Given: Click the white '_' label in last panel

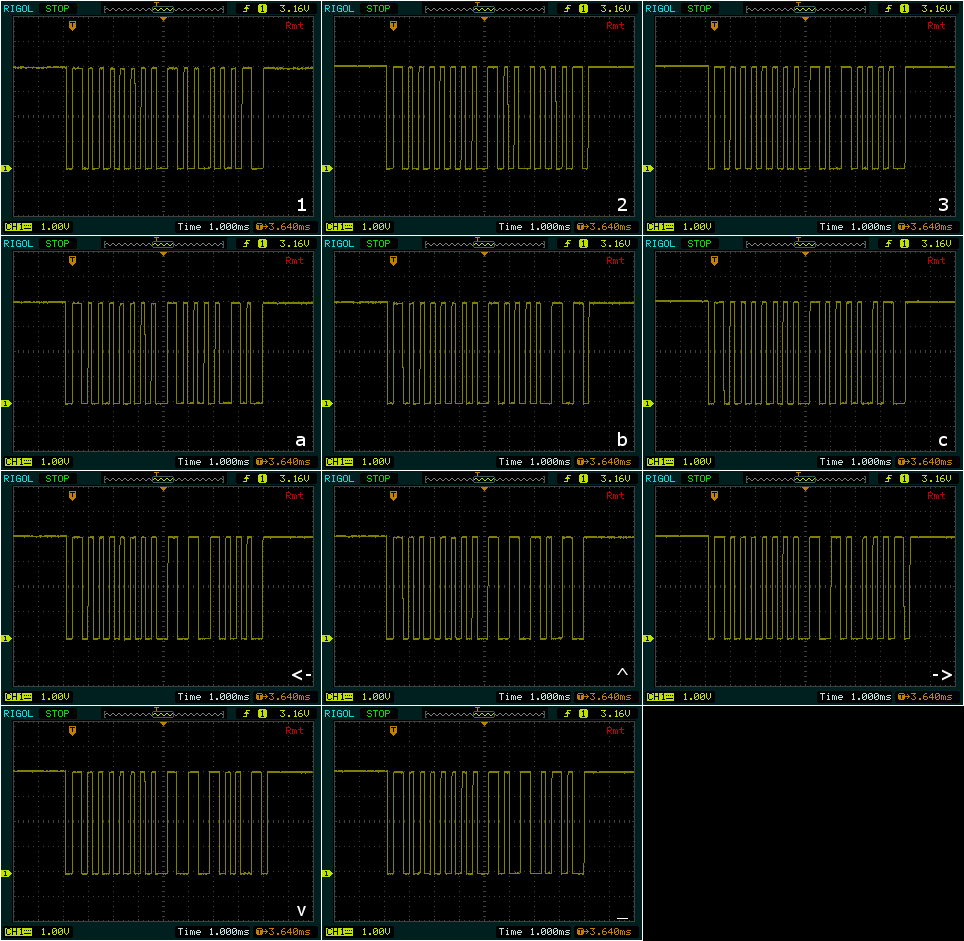Looking at the screenshot, I should (x=622, y=918).
